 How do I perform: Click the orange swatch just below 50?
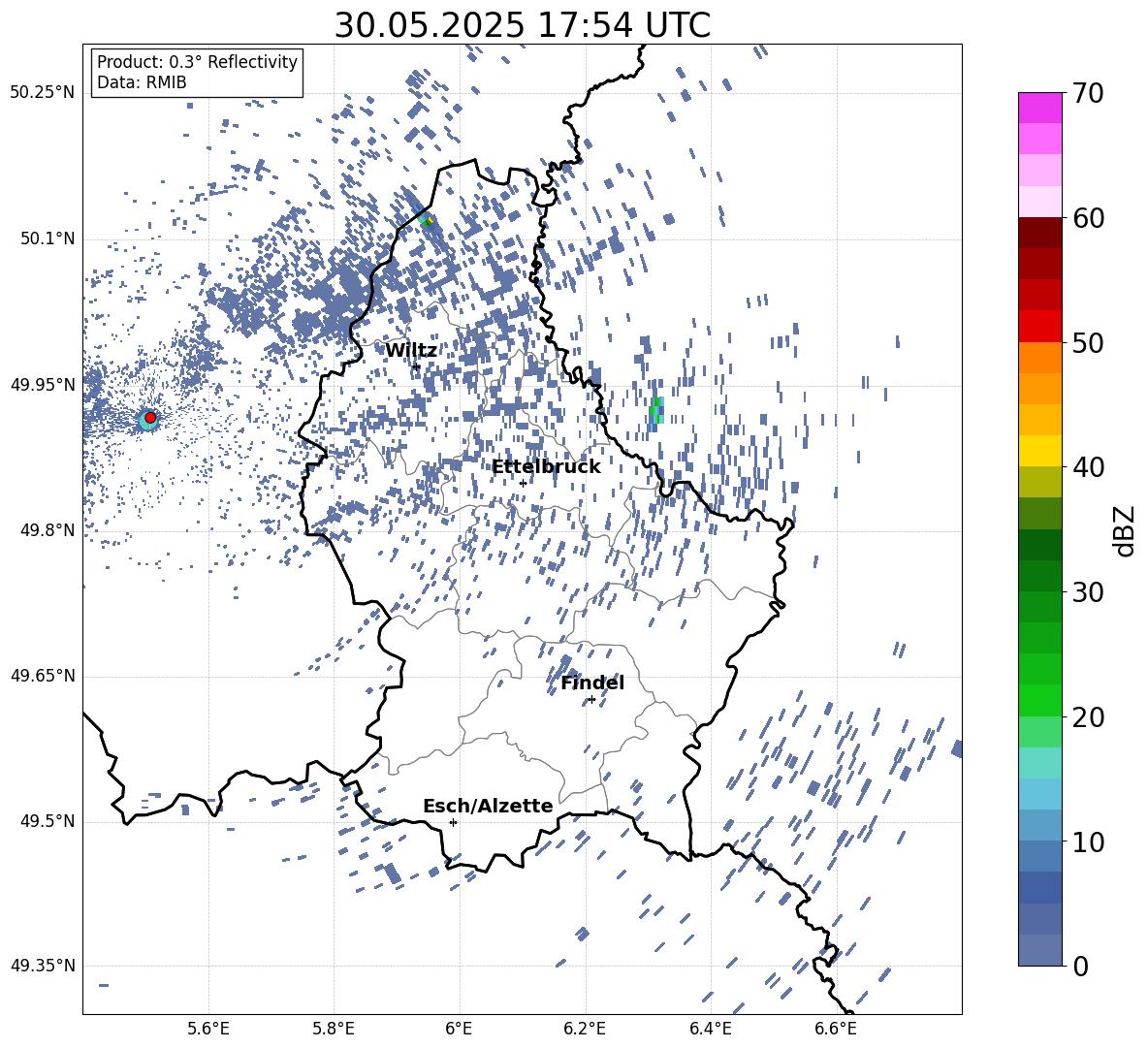tap(1039, 358)
